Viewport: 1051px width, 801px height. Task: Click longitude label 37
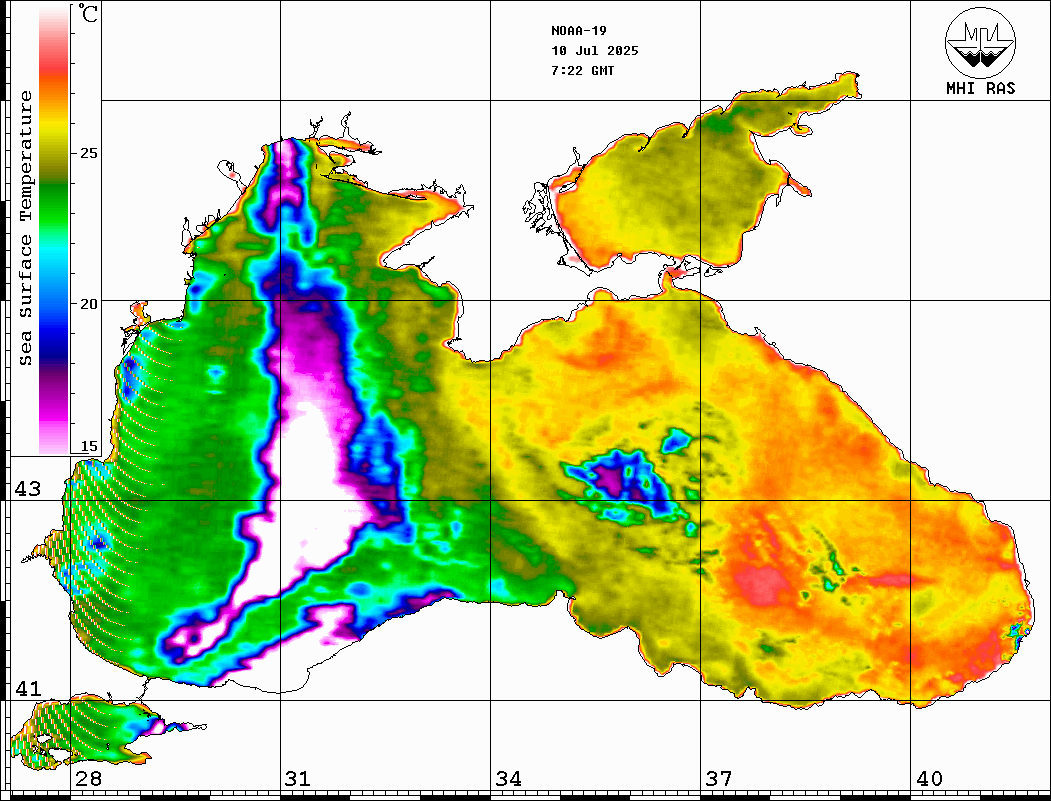[719, 779]
